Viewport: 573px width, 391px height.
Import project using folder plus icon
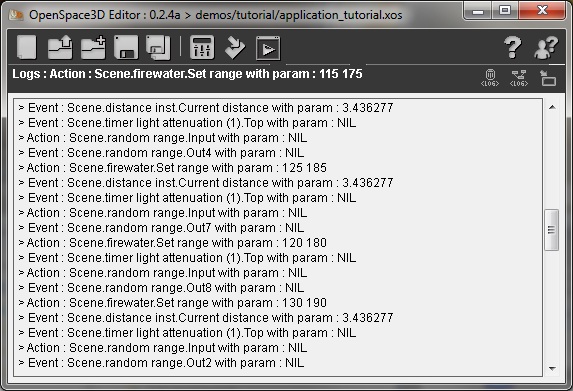point(93,47)
